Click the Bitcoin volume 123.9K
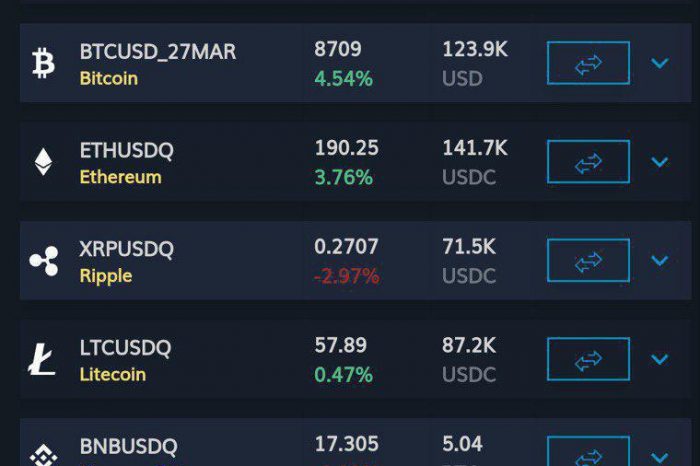 pos(475,49)
